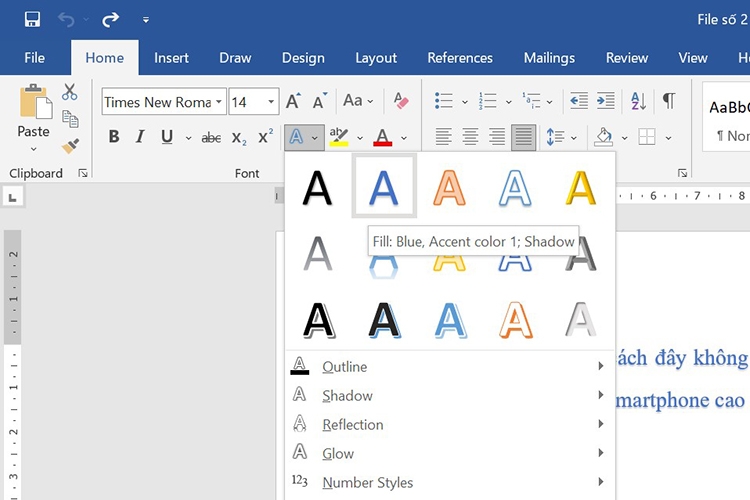Toggle show paragraph marks
The image size is (750, 500).
(669, 101)
